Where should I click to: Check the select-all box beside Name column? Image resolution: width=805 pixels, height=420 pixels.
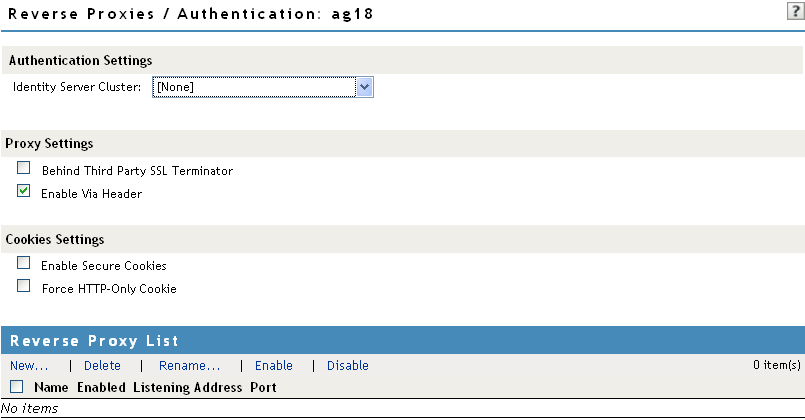point(16,386)
